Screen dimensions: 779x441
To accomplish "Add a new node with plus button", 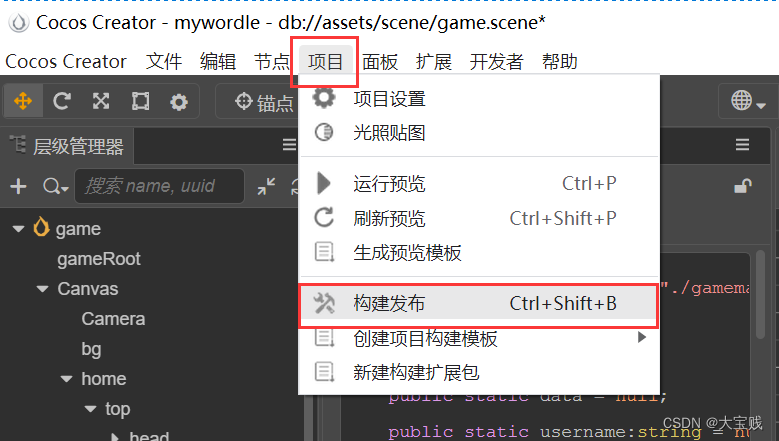I will tap(18, 186).
